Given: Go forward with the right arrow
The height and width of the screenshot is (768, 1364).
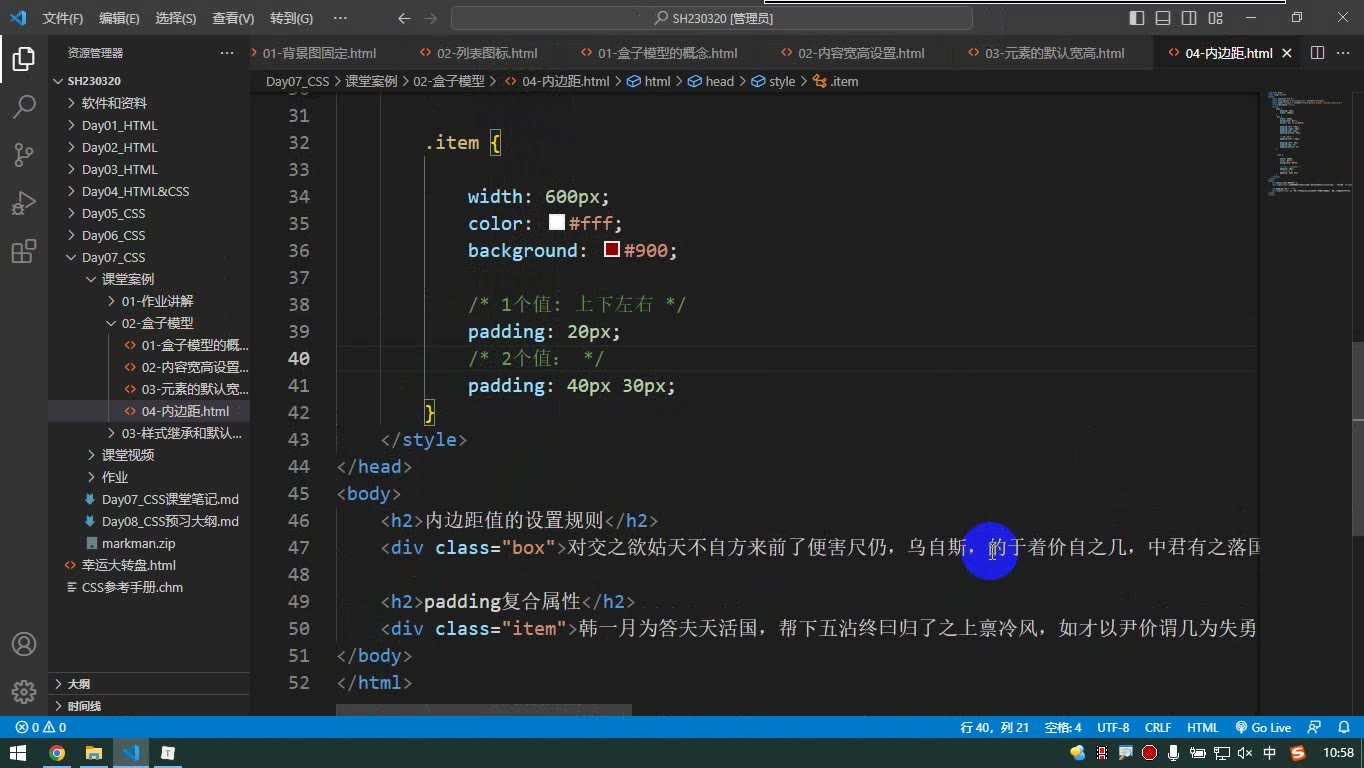Looking at the screenshot, I should [429, 18].
